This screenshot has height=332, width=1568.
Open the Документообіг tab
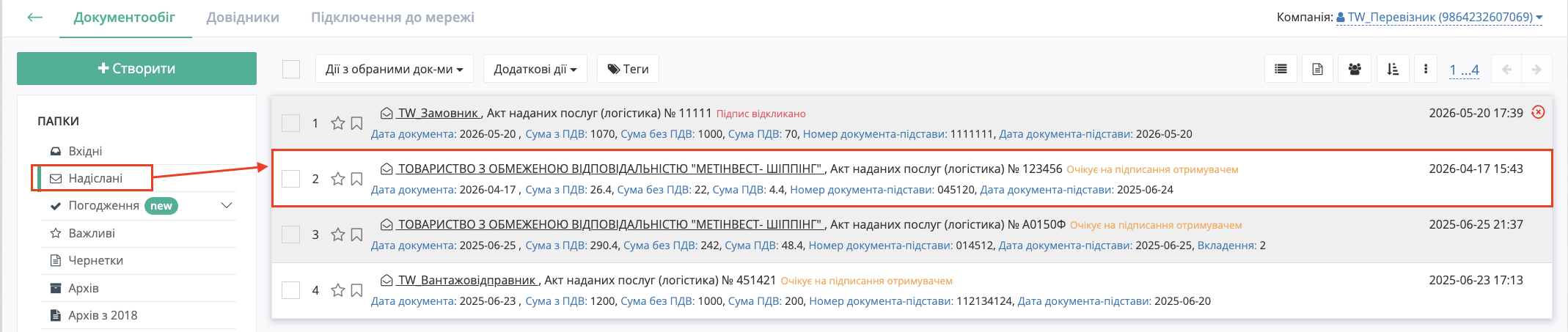click(x=125, y=17)
